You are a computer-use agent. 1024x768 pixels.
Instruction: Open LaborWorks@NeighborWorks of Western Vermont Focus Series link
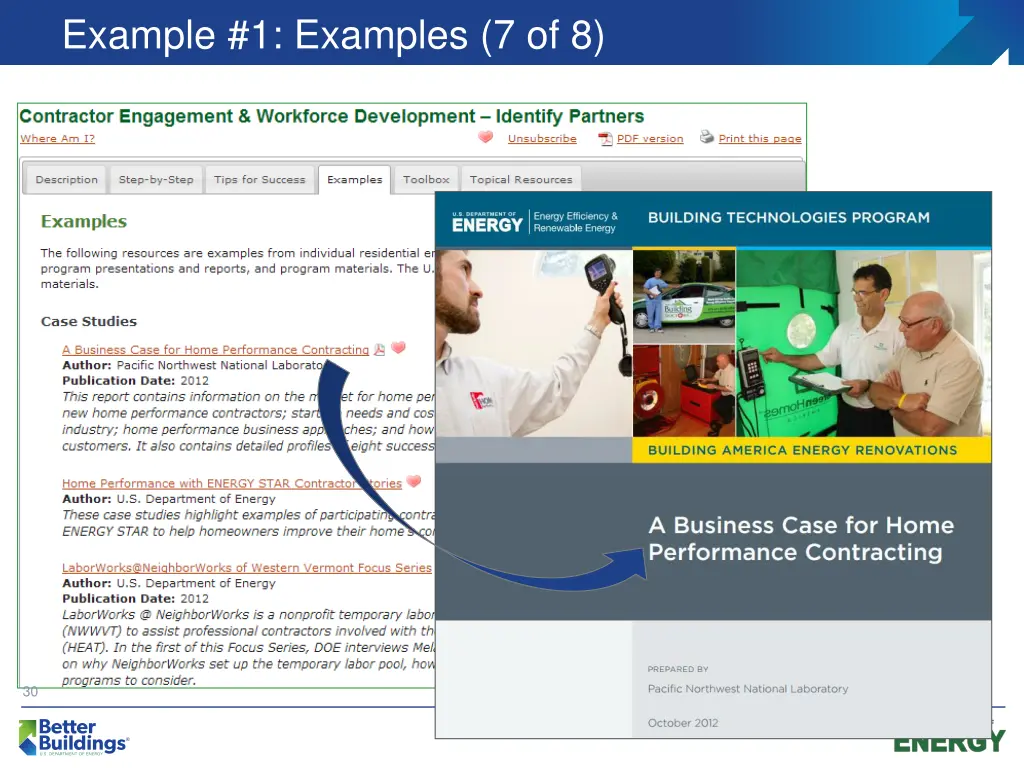pos(247,568)
